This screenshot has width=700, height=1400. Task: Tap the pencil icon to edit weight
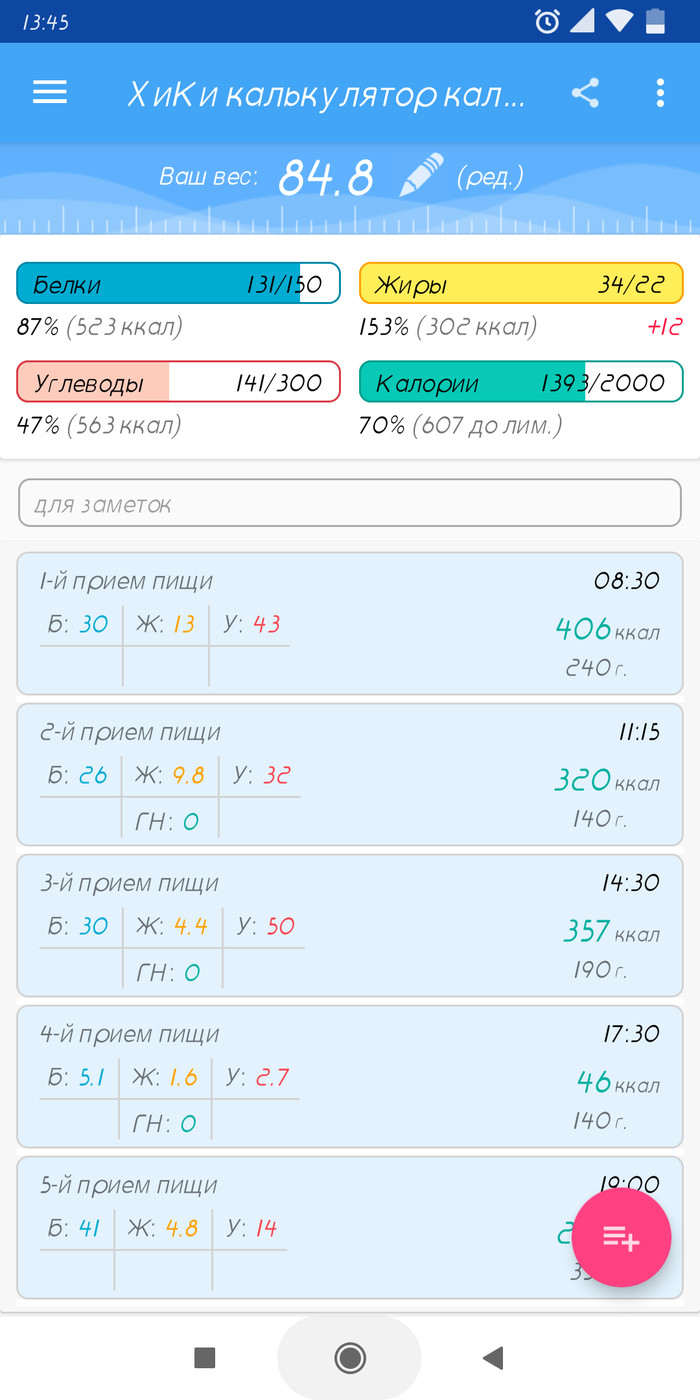(421, 177)
